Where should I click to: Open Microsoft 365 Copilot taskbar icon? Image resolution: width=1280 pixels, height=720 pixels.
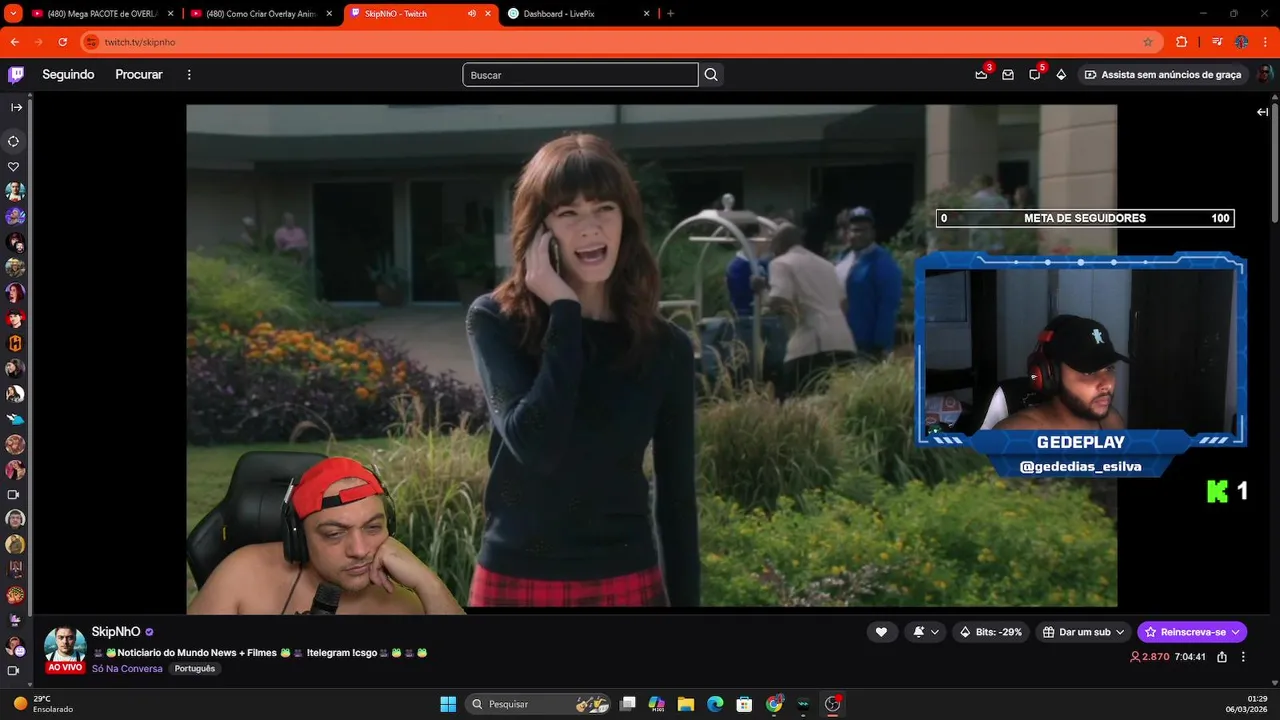click(657, 704)
